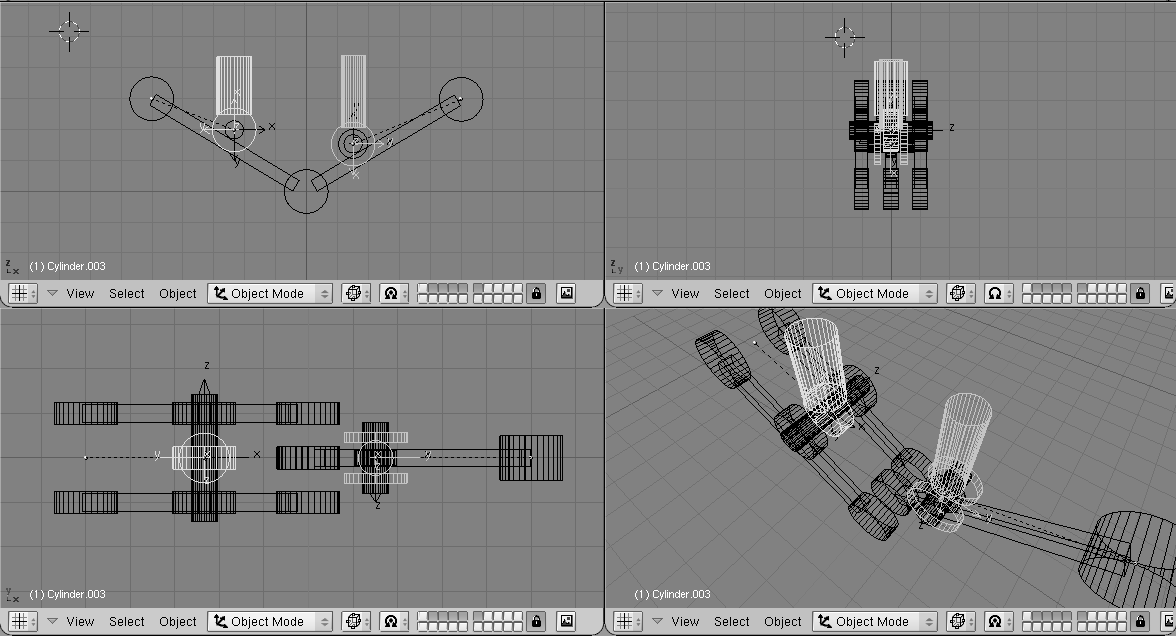
Task: Open the pivot point selector in the perspective view header
Action: pyautogui.click(x=999, y=621)
